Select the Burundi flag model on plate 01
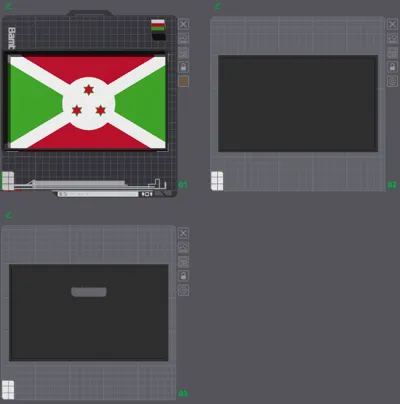 (88, 102)
